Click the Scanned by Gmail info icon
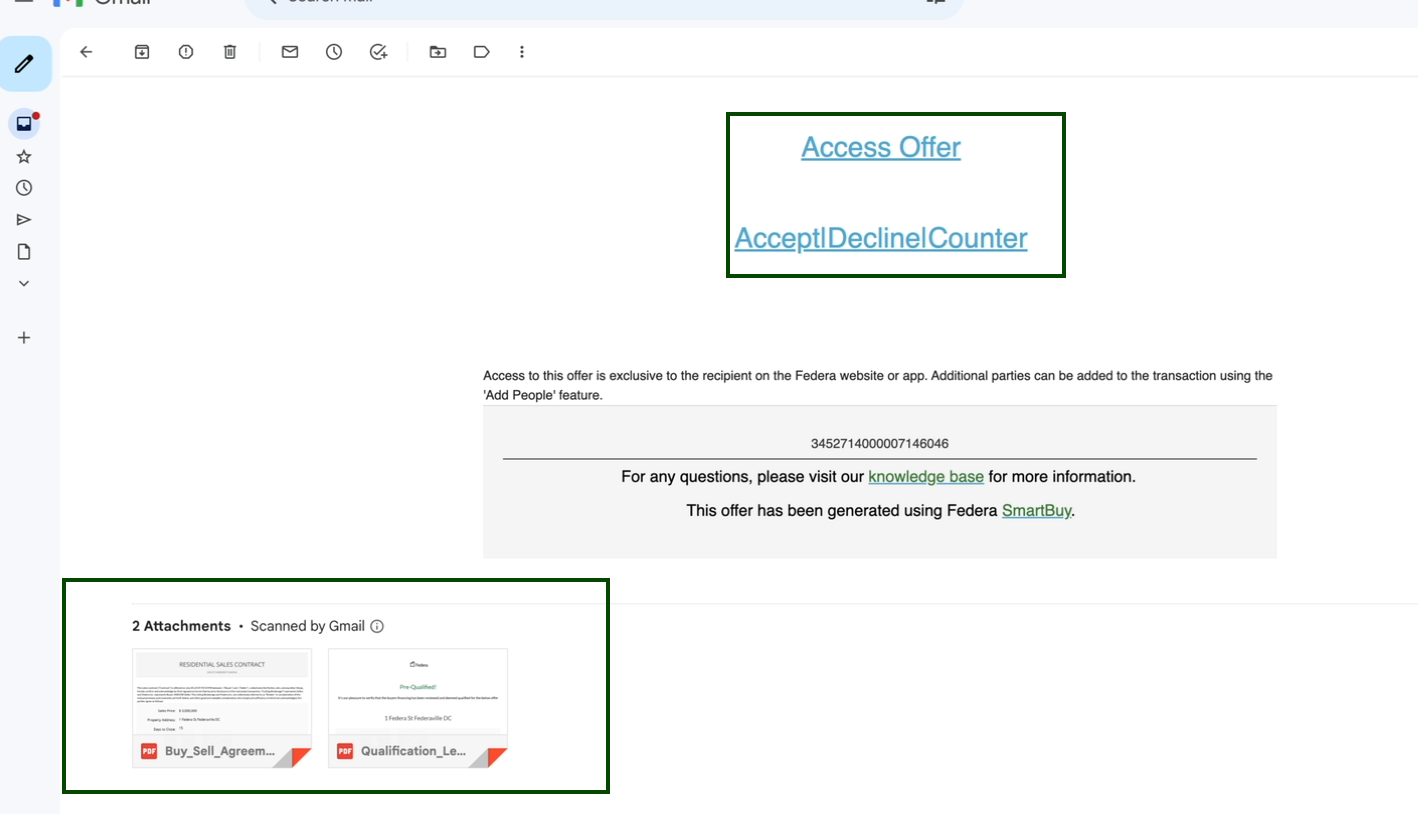1418x814 pixels. [377, 627]
